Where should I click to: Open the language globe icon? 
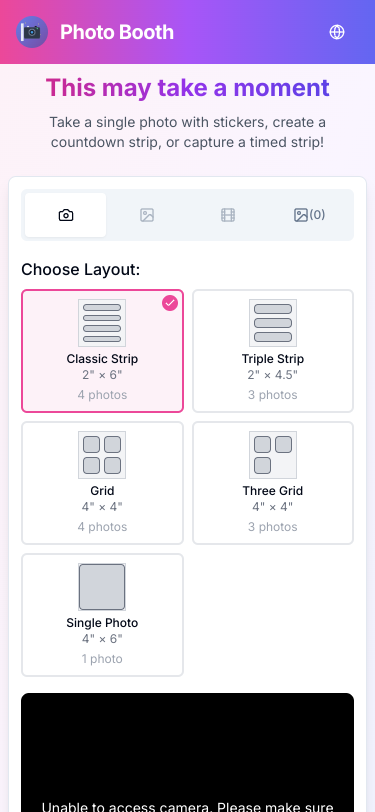(x=337, y=32)
